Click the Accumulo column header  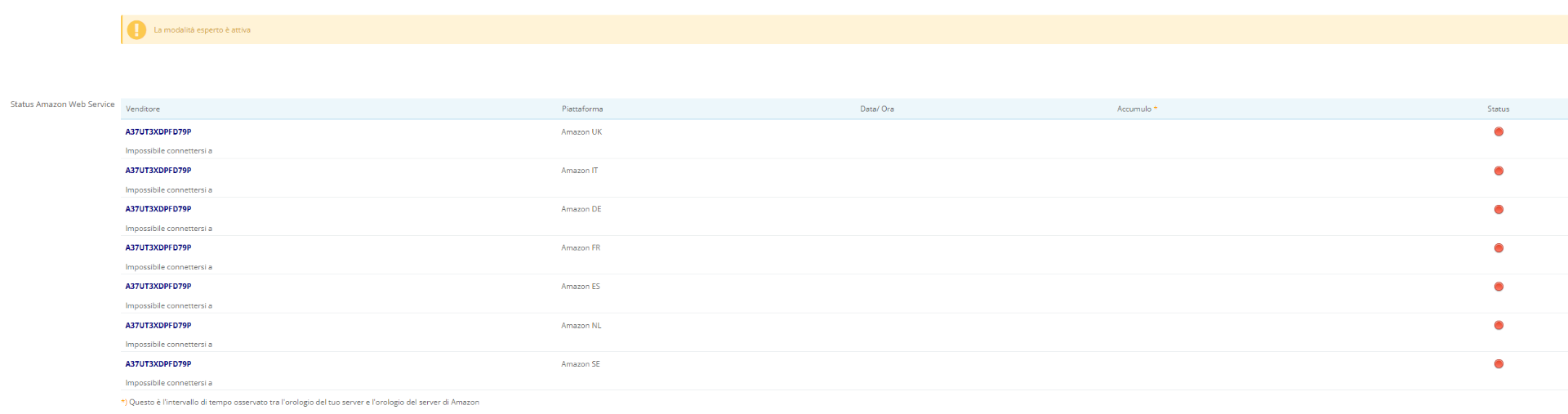point(1137,109)
